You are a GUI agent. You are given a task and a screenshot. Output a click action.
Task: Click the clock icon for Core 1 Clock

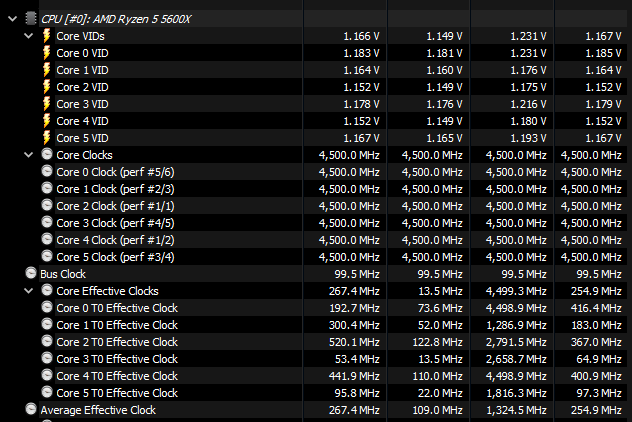tap(47, 188)
